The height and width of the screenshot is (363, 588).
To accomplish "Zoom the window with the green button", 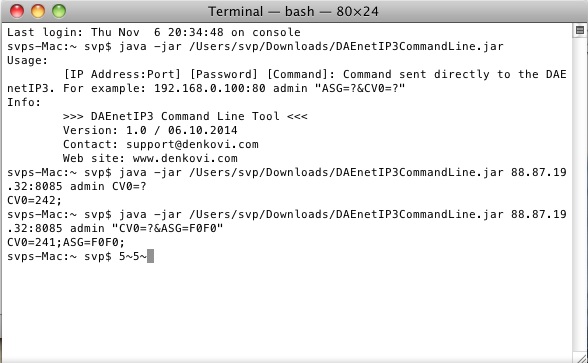I will [59, 11].
